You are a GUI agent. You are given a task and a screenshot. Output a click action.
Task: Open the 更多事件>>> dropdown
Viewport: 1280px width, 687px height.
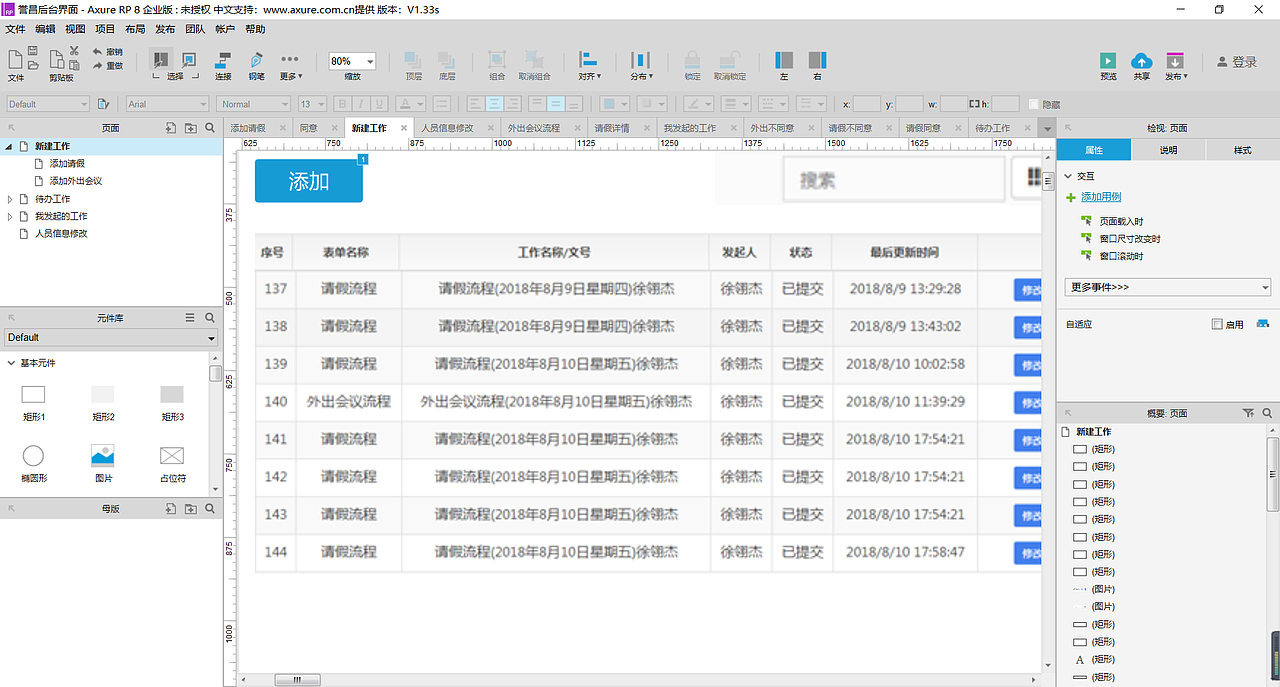[1167, 286]
